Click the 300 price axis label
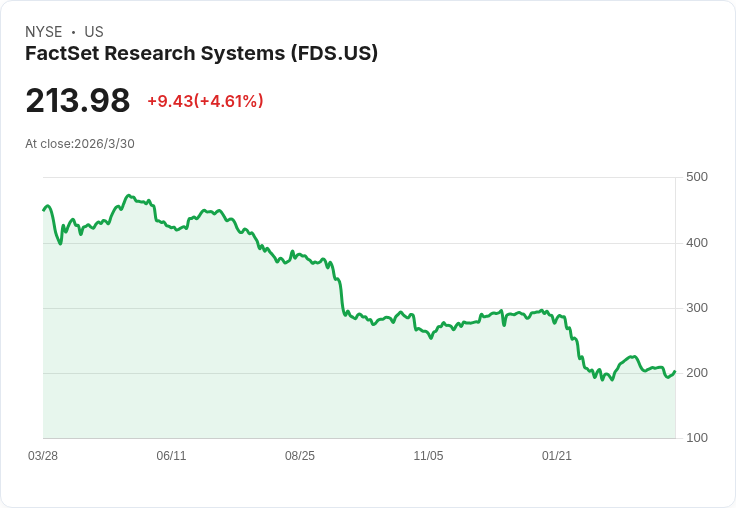The image size is (736, 508). point(697,308)
